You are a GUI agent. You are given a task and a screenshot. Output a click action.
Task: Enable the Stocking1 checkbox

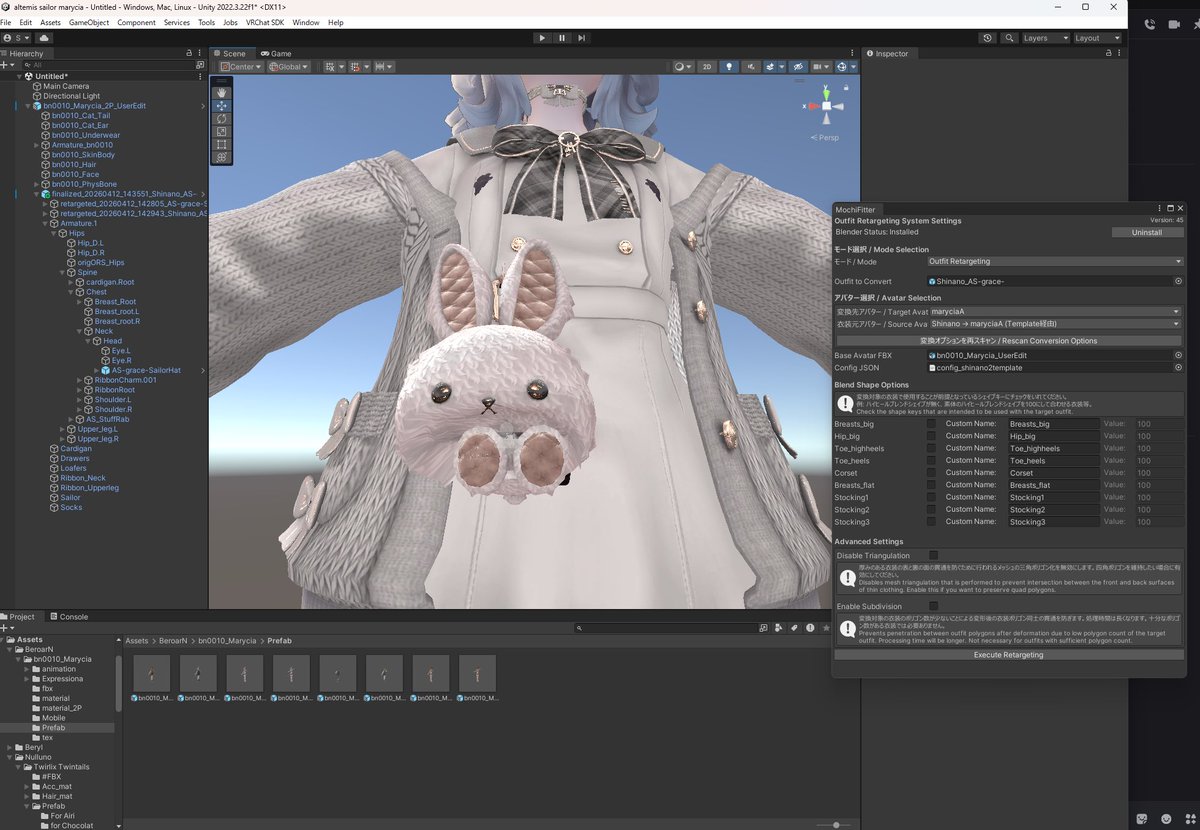pos(931,497)
